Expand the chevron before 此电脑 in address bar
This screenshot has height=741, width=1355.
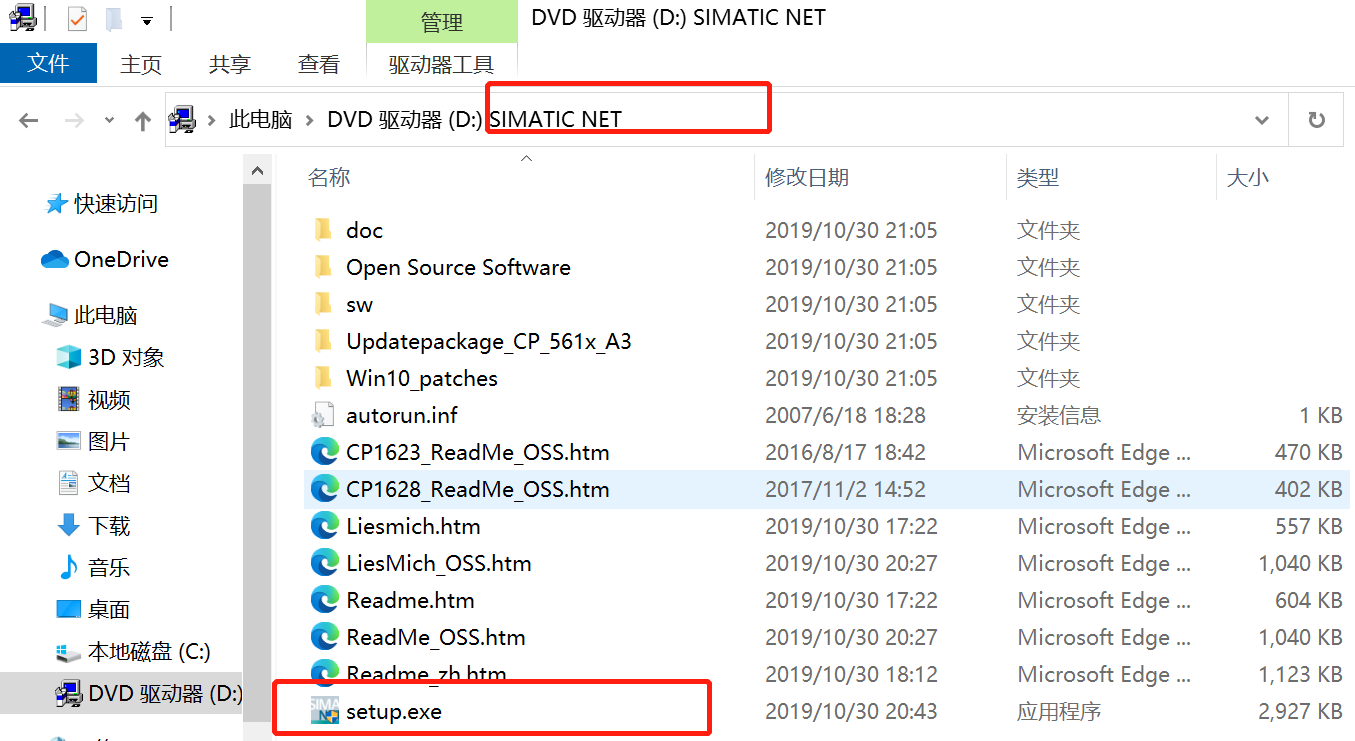click(212, 120)
